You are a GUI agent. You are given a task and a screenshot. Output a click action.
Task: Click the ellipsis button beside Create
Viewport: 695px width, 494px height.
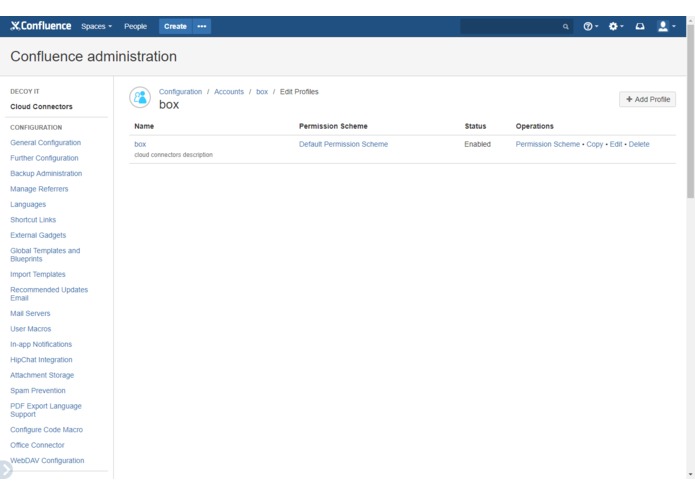[x=202, y=27]
